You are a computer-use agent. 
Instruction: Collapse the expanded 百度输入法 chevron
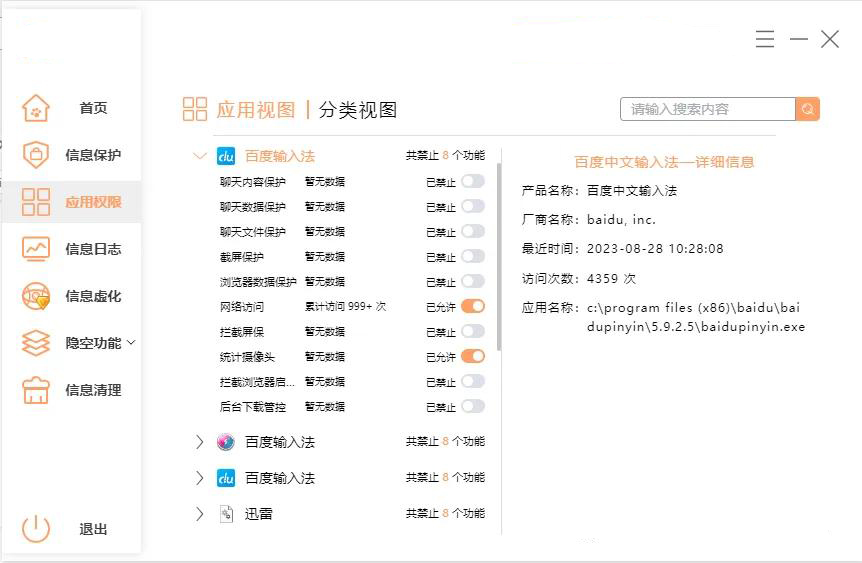point(200,156)
